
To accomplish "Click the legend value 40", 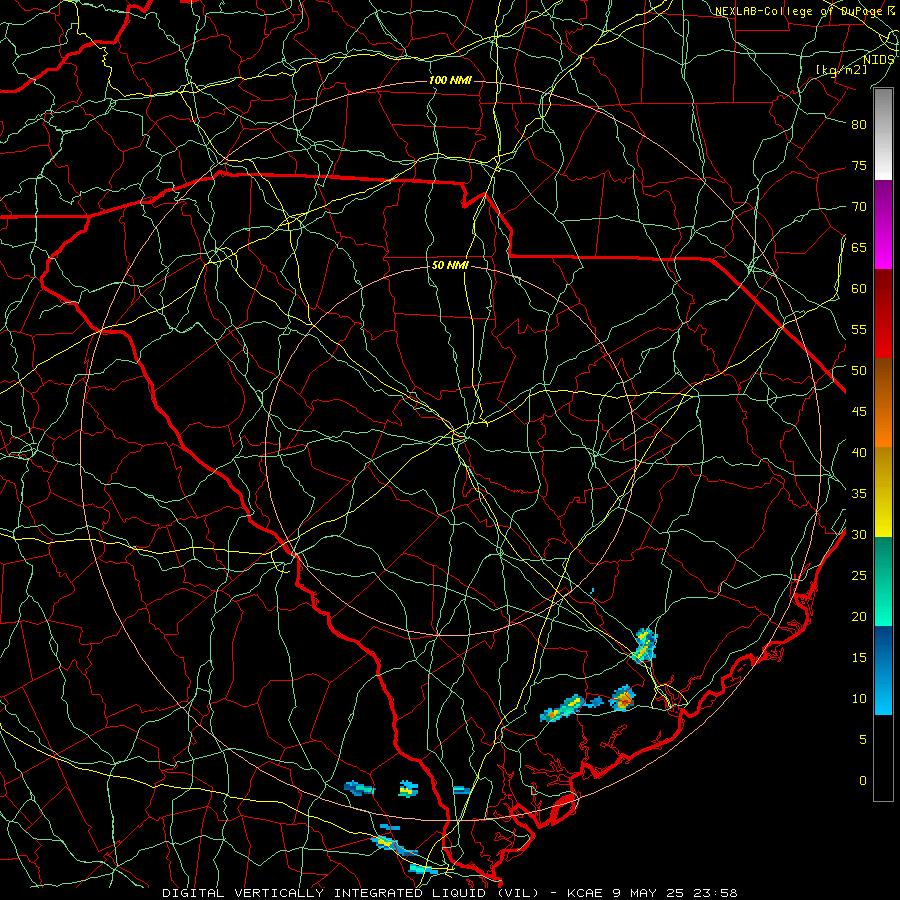I will coord(859,453).
